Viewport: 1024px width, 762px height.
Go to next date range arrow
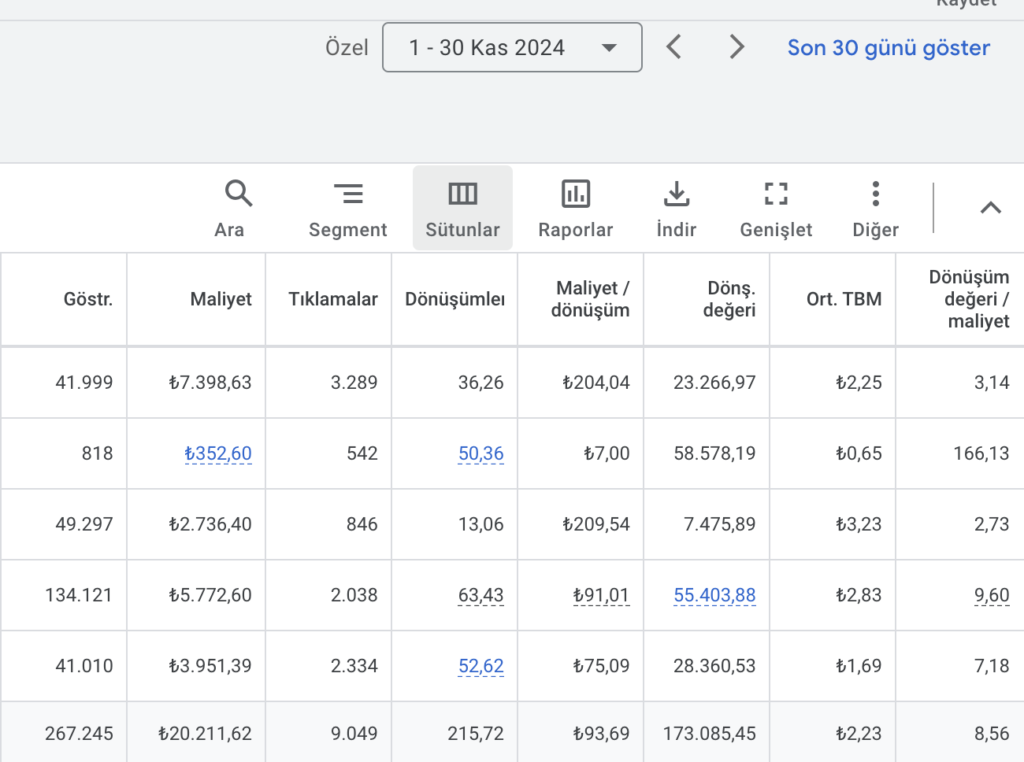(737, 47)
